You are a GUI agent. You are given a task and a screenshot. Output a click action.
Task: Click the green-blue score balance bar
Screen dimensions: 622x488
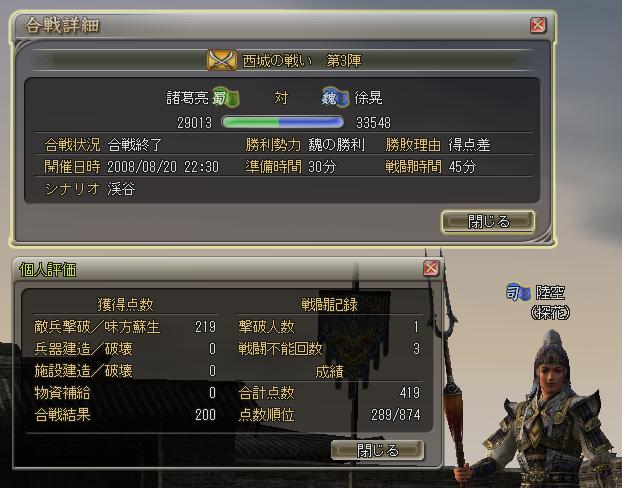282,122
